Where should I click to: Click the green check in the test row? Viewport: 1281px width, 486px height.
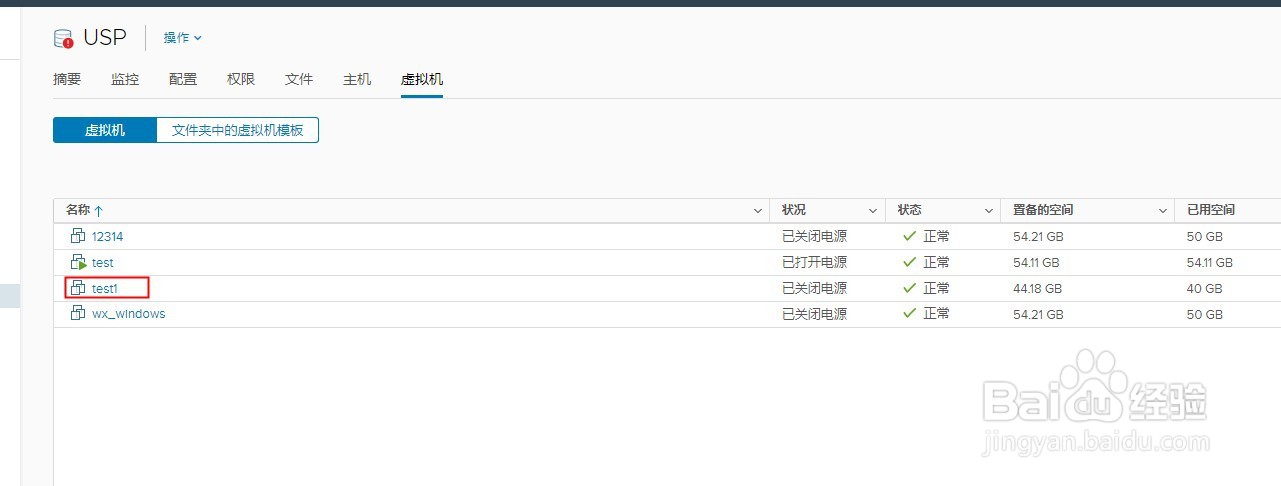click(909, 262)
